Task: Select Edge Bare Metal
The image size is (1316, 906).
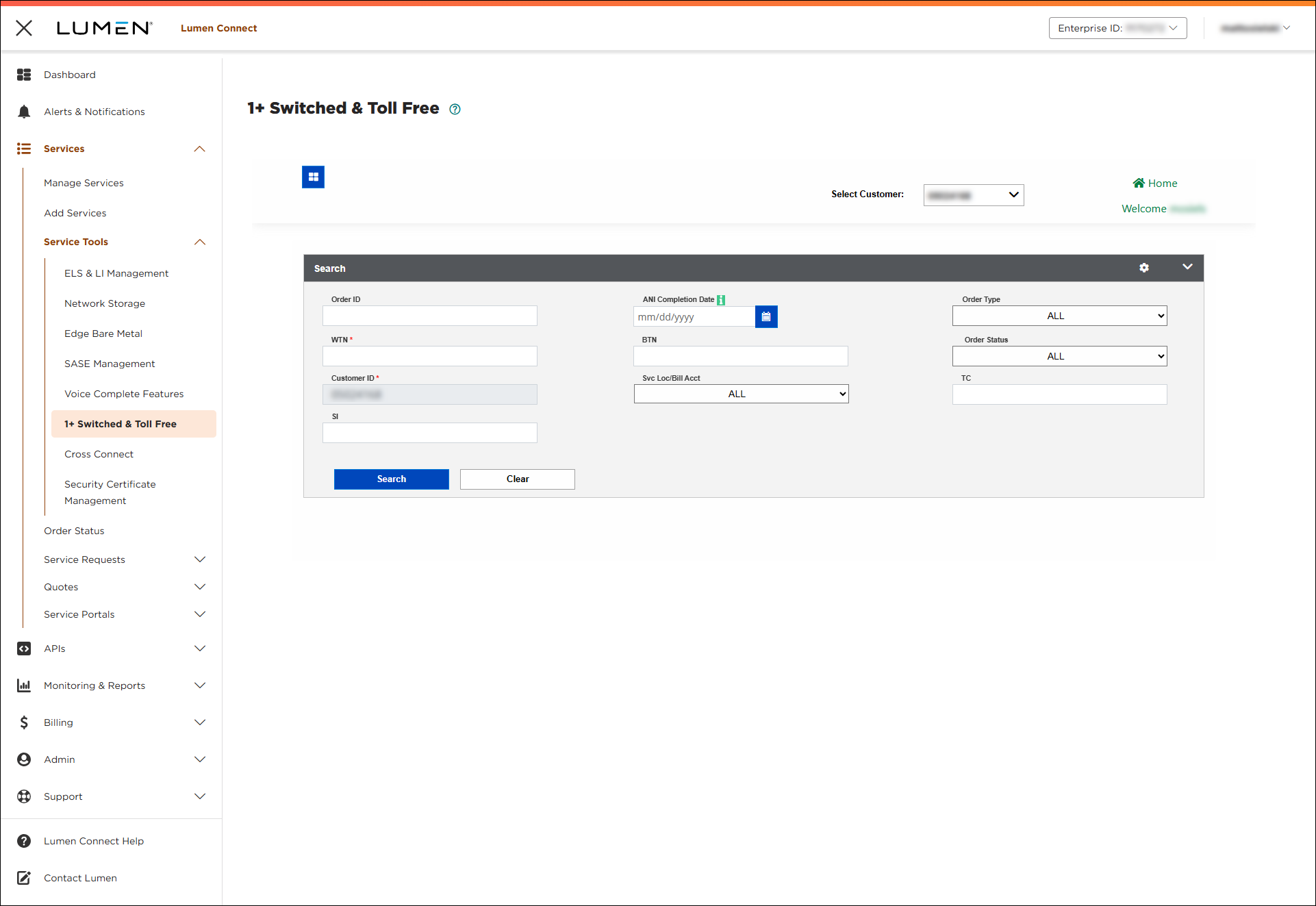Action: 103,334
